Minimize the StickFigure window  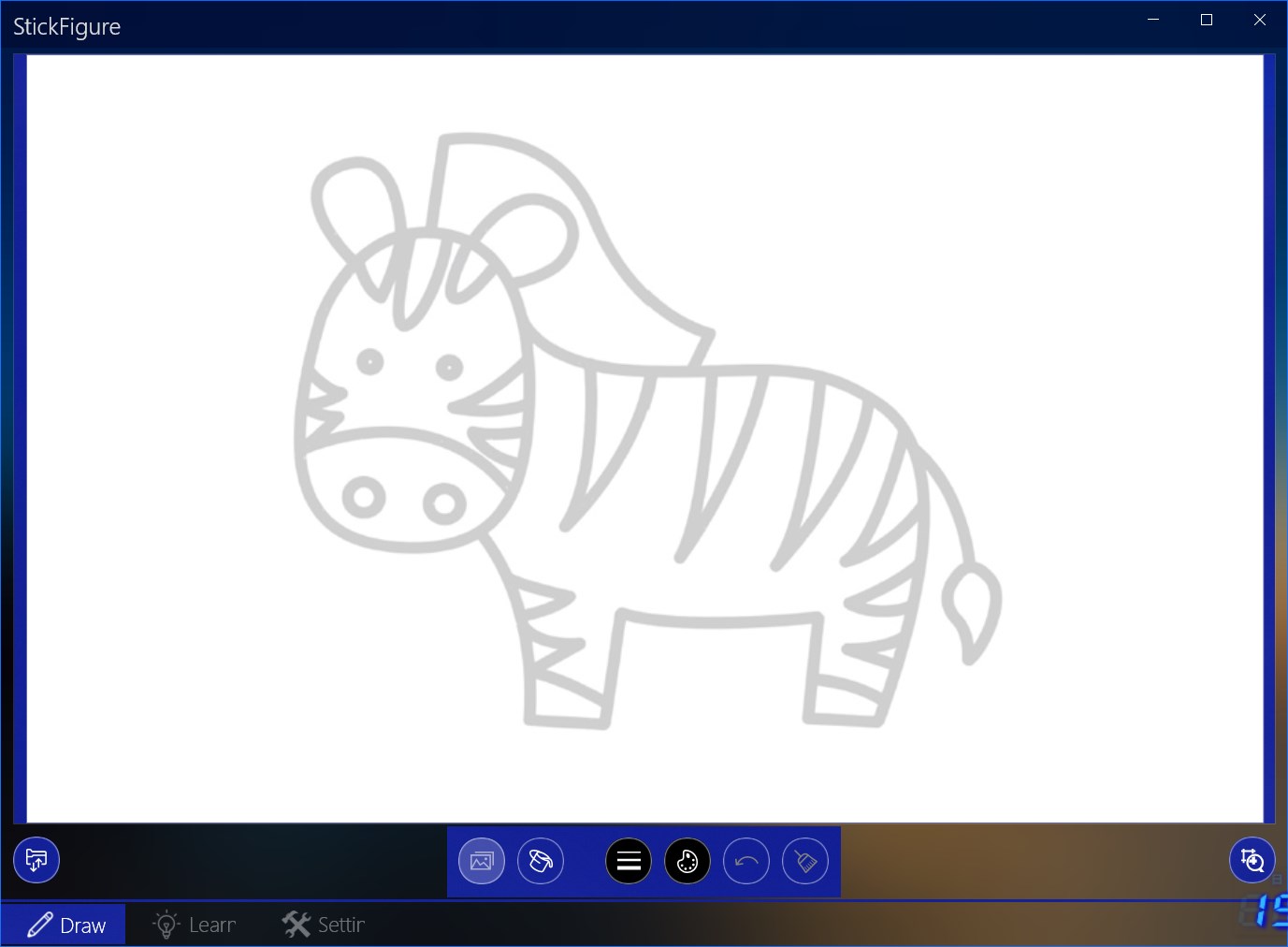1153,20
